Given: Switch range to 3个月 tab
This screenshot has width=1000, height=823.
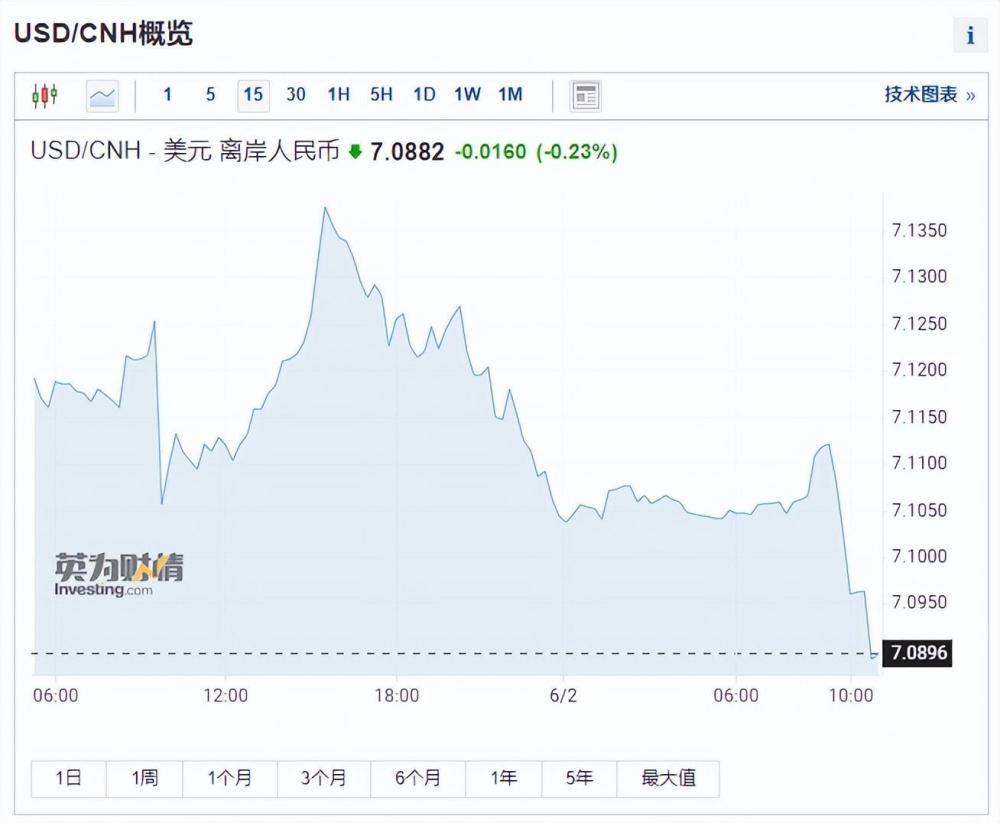Looking at the screenshot, I should click(x=323, y=778).
